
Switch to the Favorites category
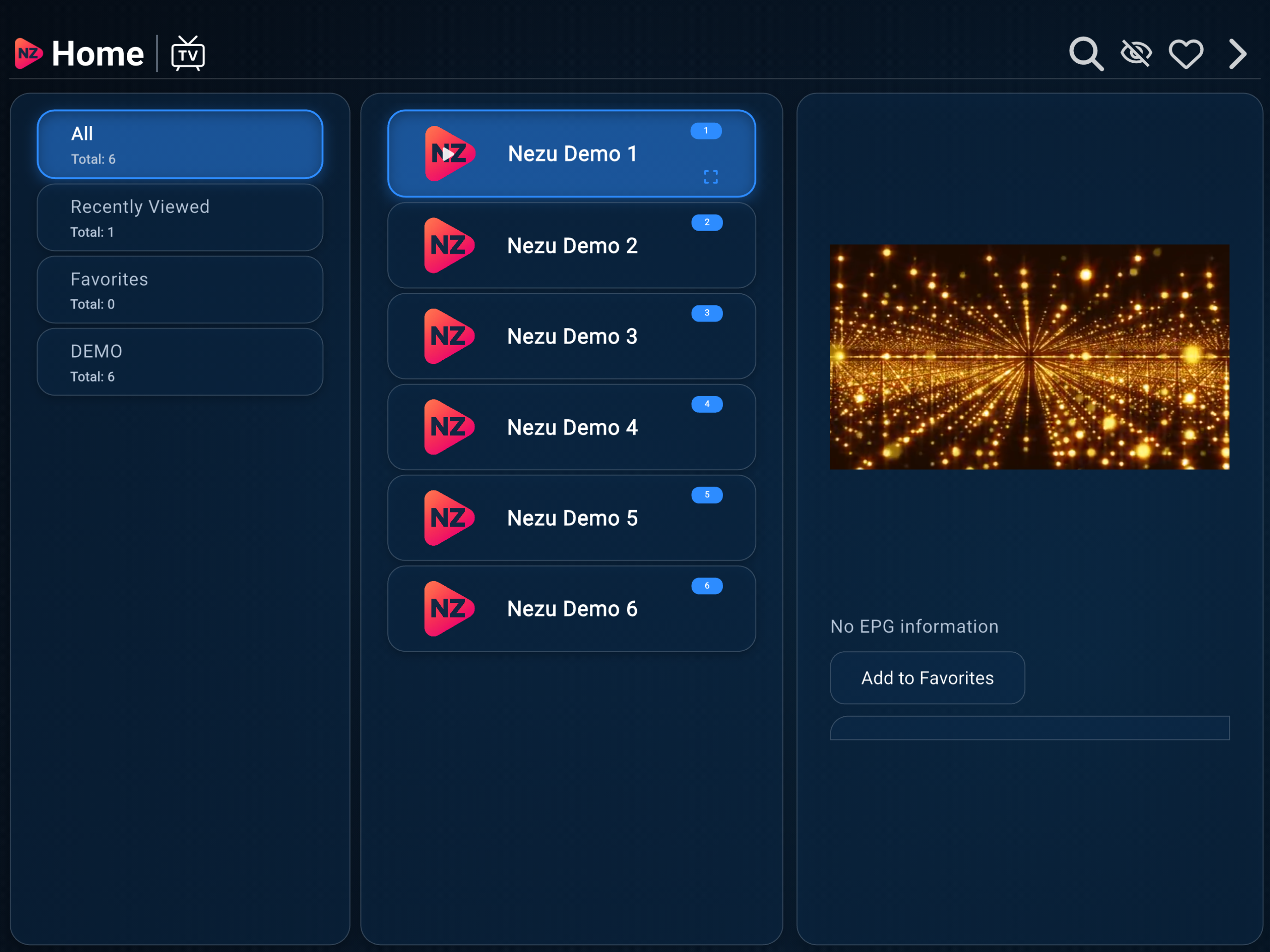pyautogui.click(x=180, y=290)
